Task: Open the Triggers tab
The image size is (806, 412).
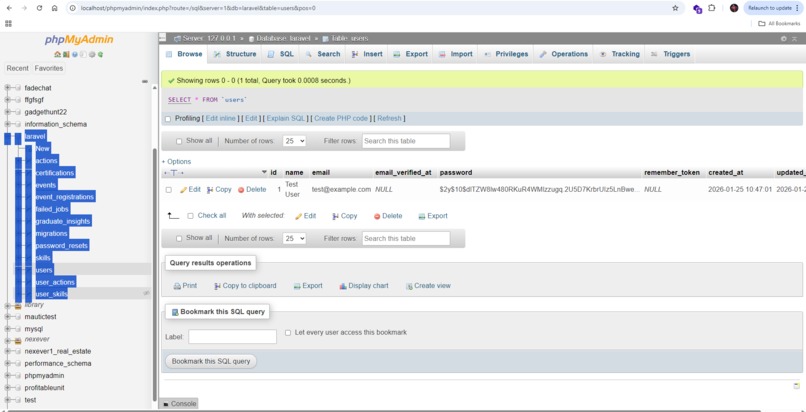Action: 670,54
